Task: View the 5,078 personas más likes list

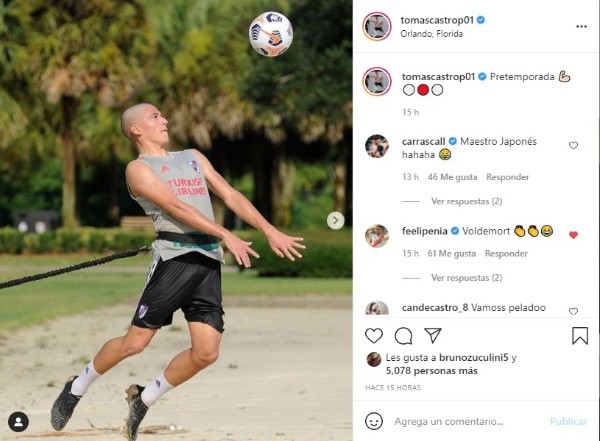Action: coord(432,371)
